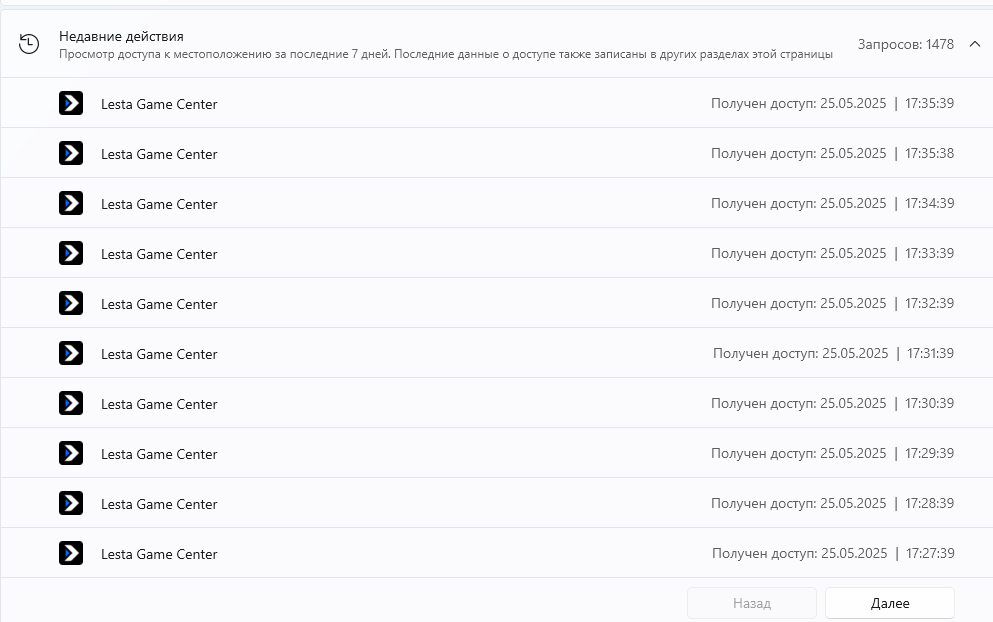Click Lesta Game Center icon at 17:31:39
This screenshot has width=993, height=622.
[71, 353]
